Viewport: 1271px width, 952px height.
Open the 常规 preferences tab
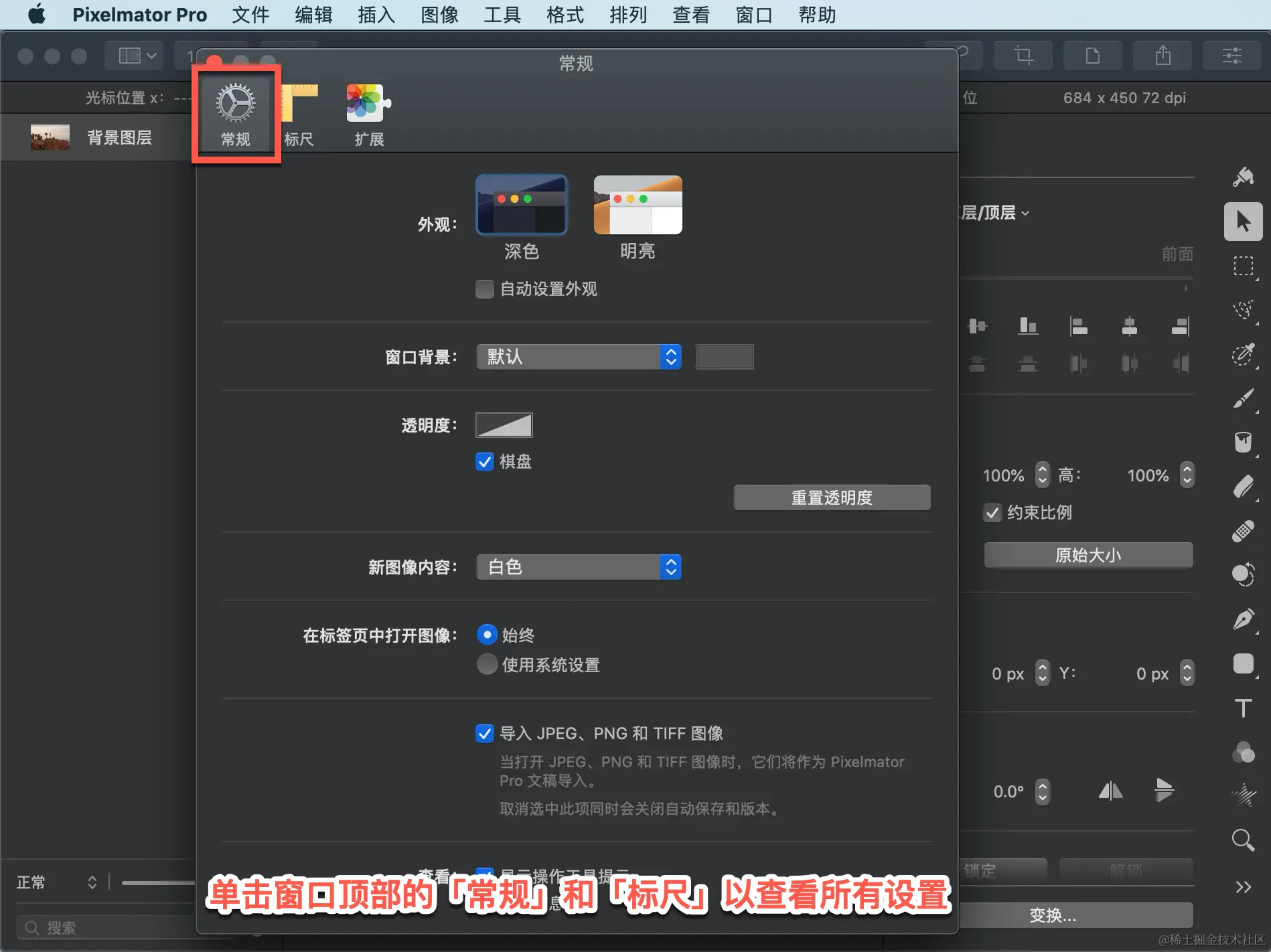coord(236,114)
